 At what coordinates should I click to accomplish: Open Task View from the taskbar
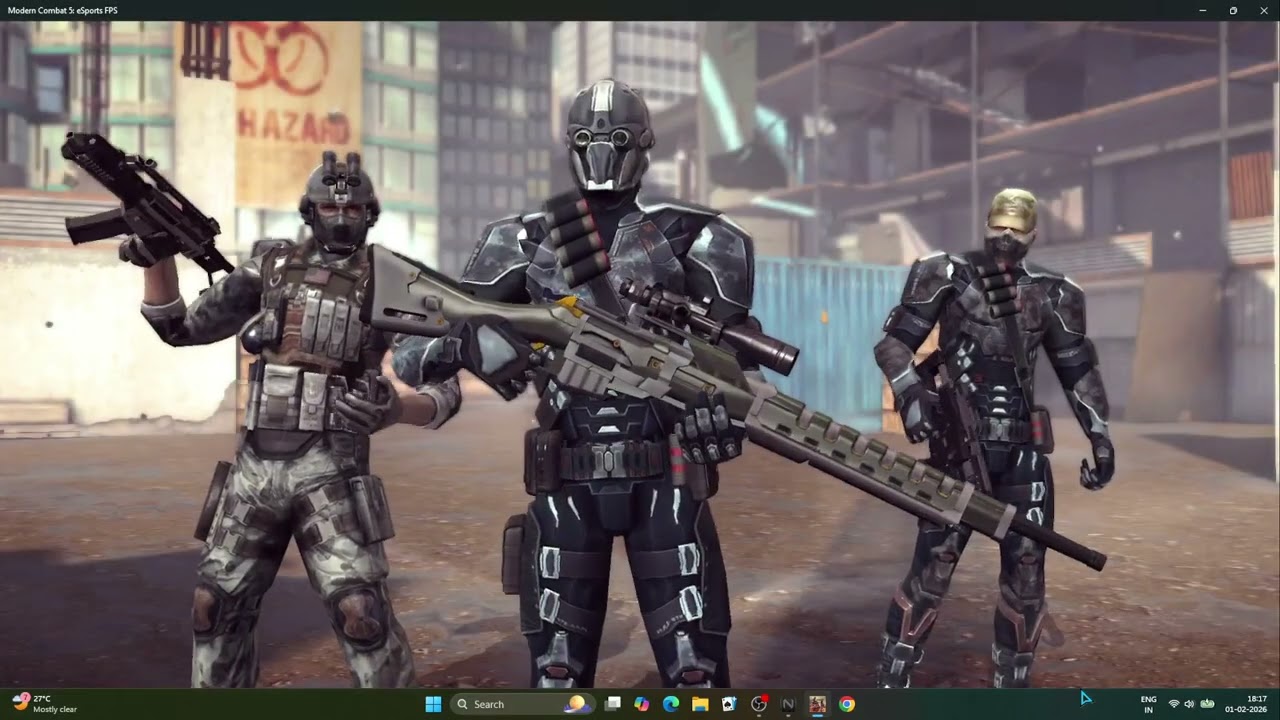point(613,704)
